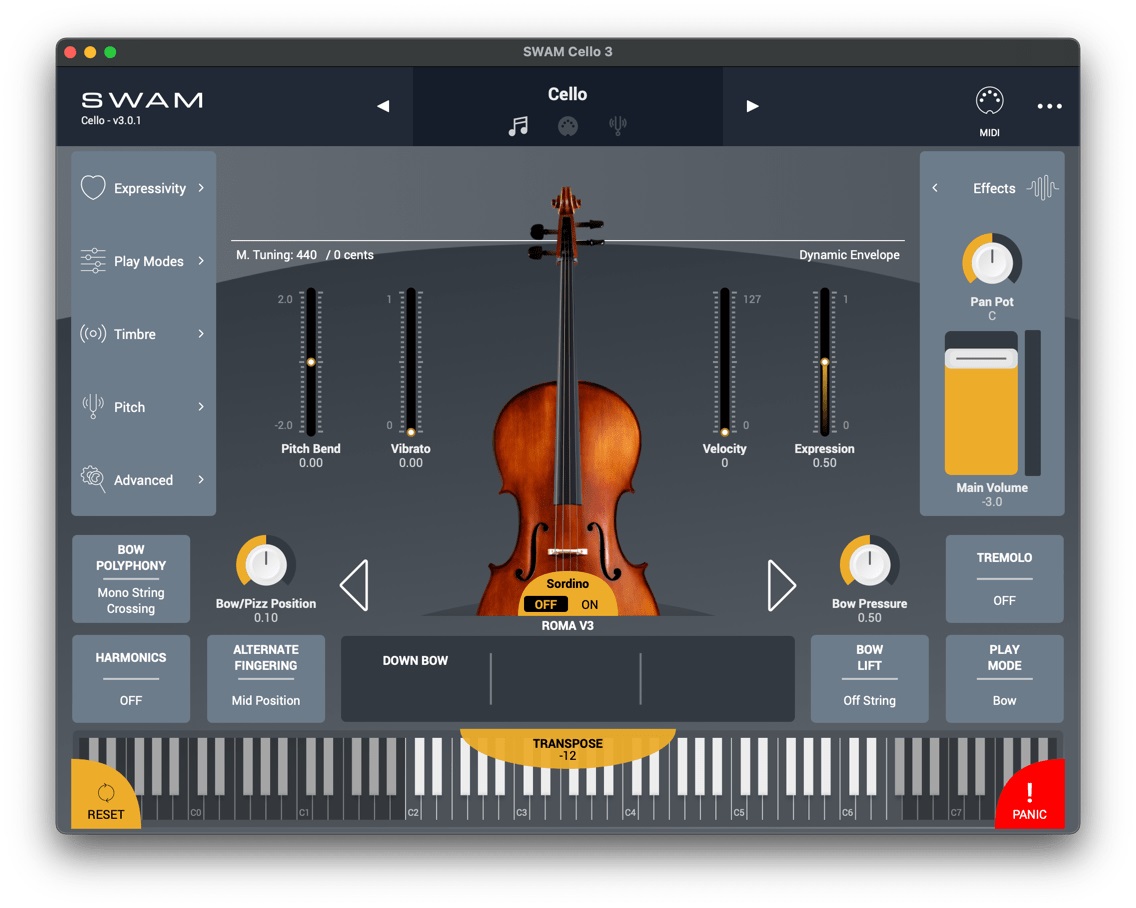Click the Vibrato slider handle
Viewport: 1136px width, 908px height.
(411, 432)
